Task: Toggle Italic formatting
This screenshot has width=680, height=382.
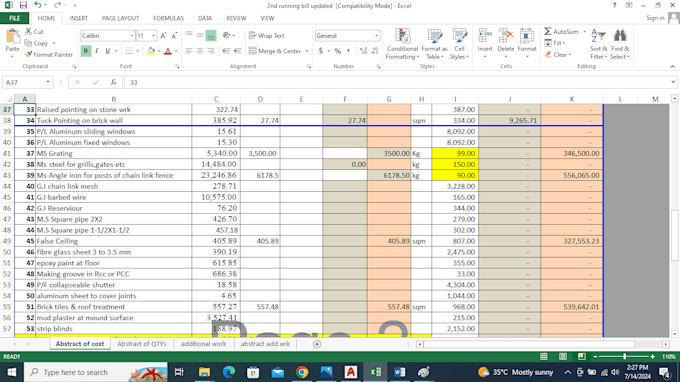Action: pyautogui.click(x=97, y=51)
